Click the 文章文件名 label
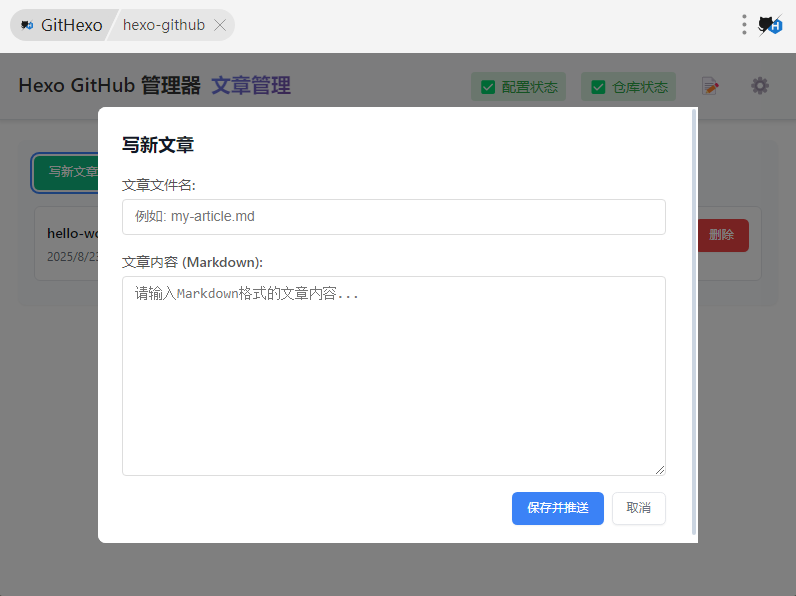 pyautogui.click(x=158, y=185)
